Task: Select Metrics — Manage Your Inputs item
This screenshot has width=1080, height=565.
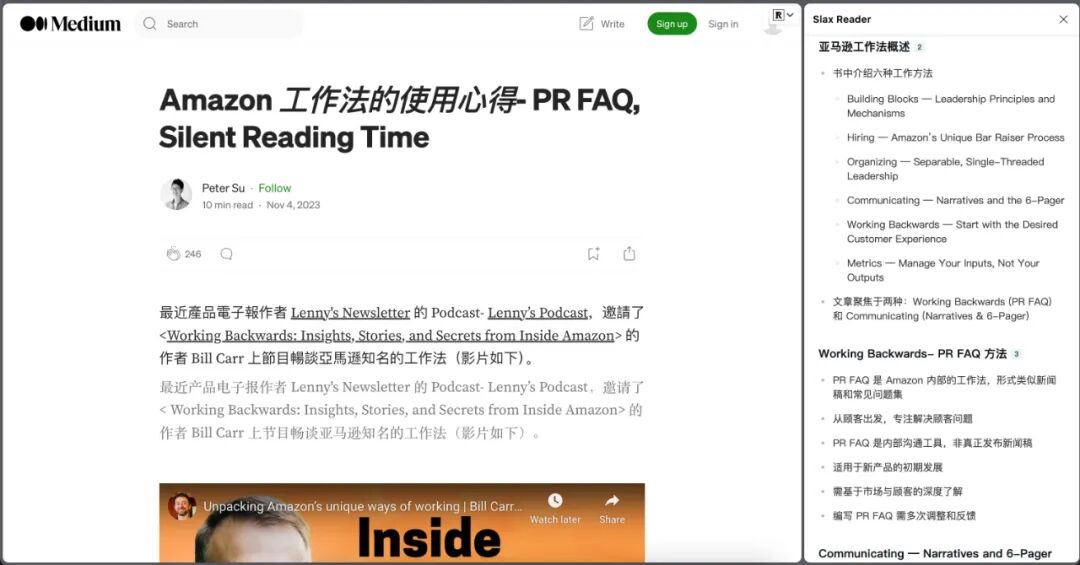Action: [x=943, y=270]
